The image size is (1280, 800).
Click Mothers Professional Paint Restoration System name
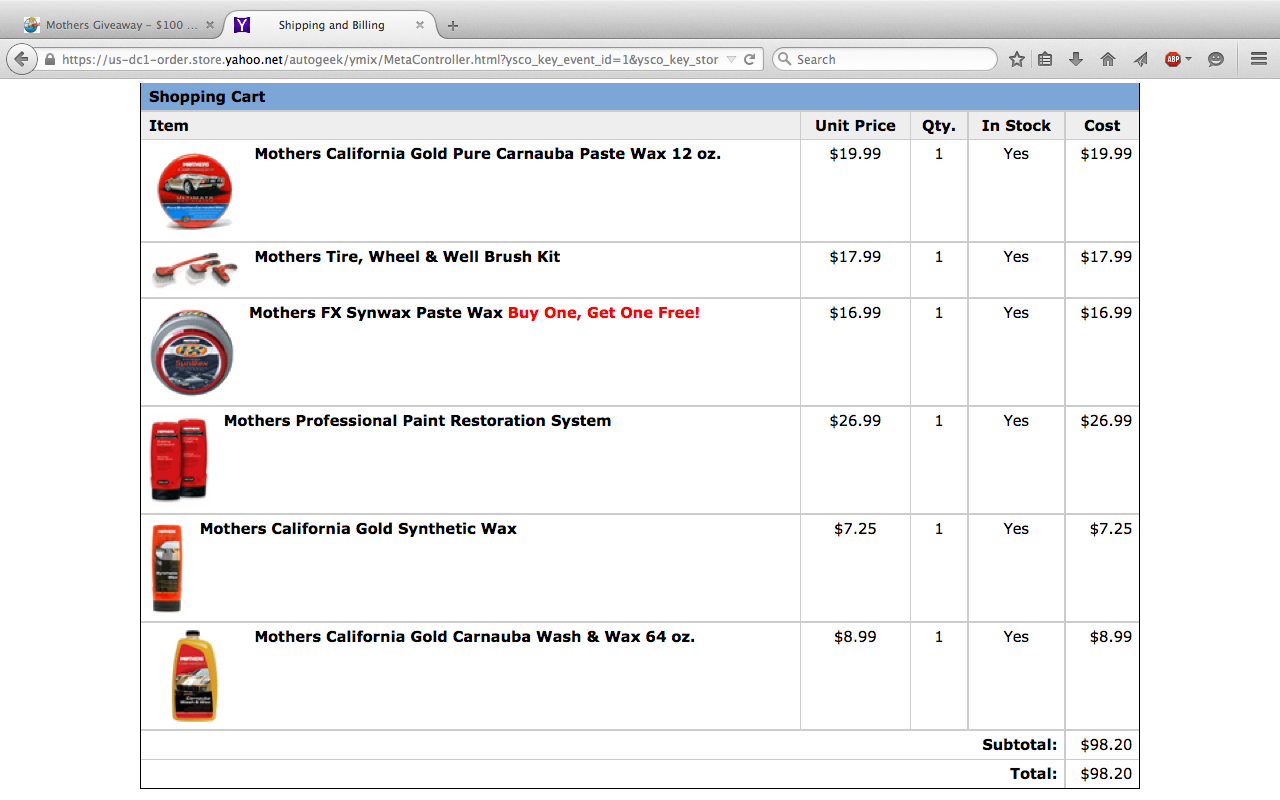(x=417, y=420)
